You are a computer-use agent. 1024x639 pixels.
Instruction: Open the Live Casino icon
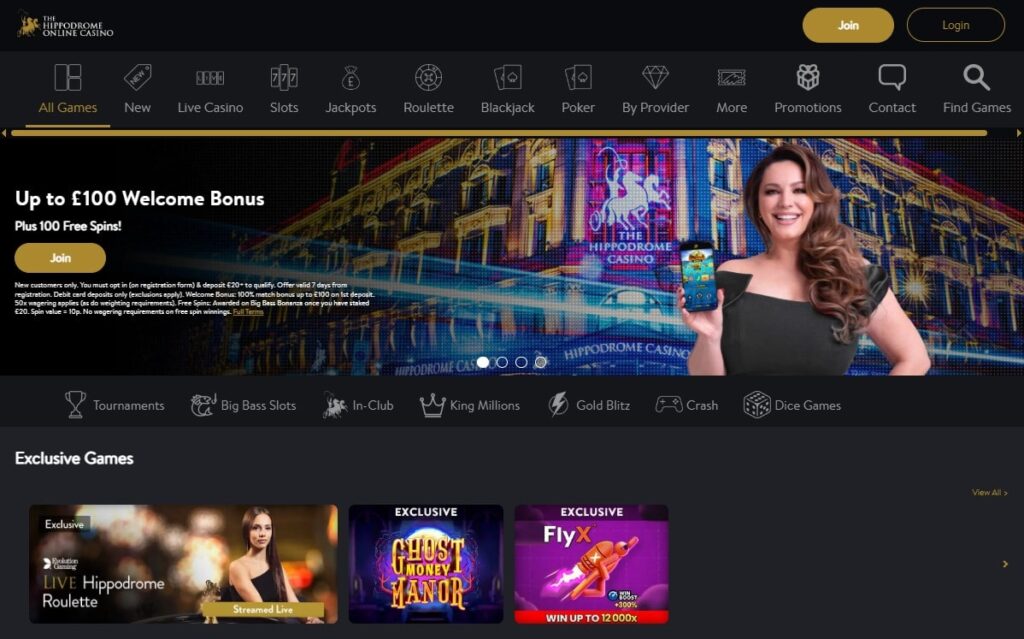pyautogui.click(x=210, y=78)
